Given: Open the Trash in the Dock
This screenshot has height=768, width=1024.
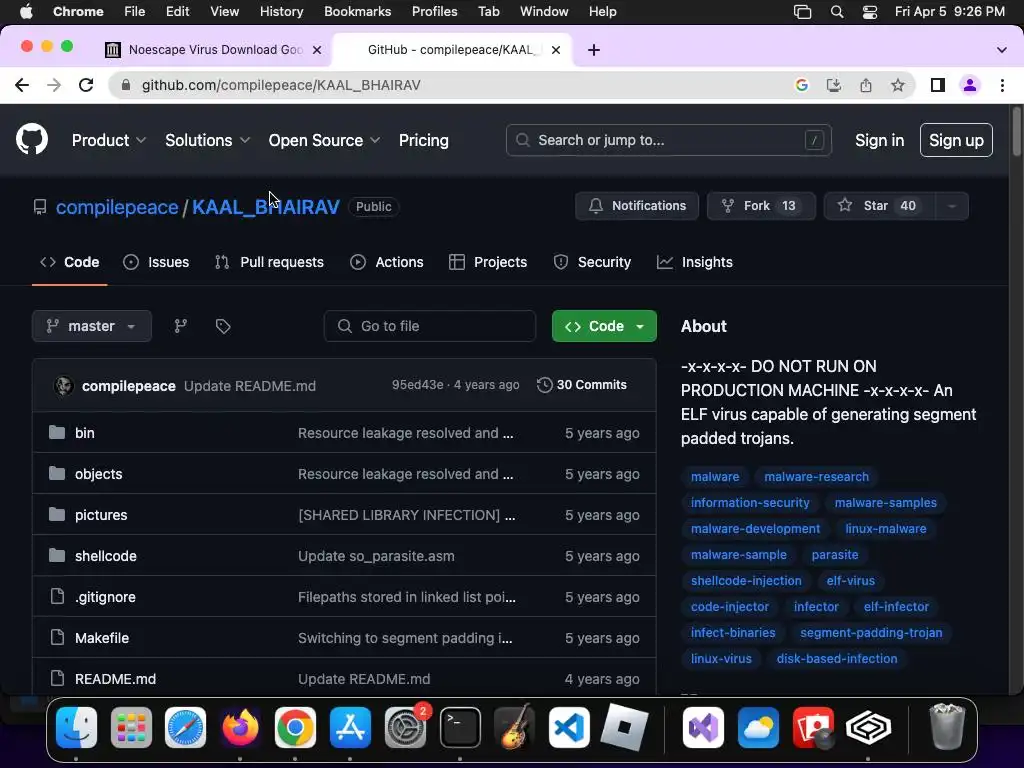Looking at the screenshot, I should [946, 727].
